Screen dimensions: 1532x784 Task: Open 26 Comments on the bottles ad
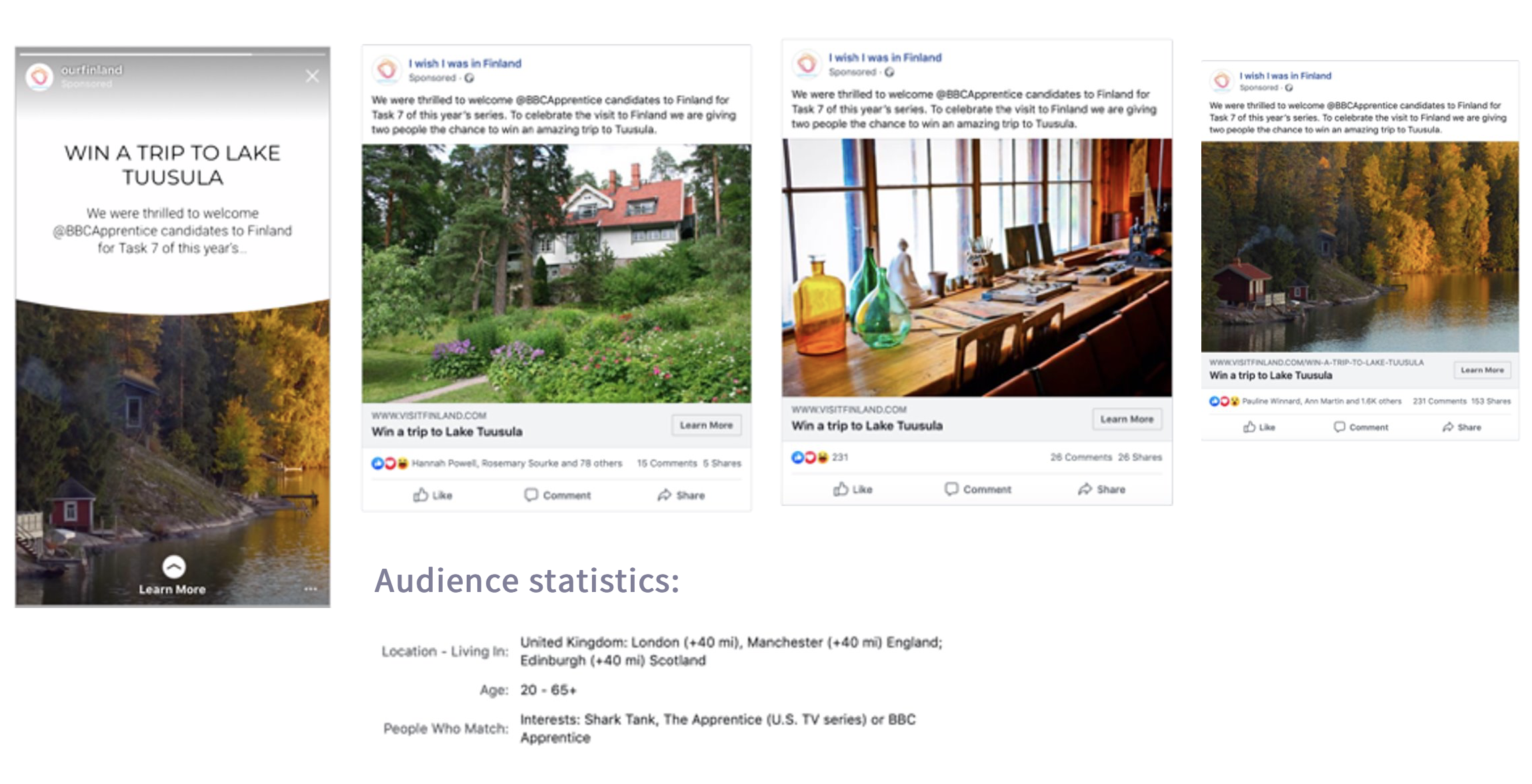coord(1081,457)
